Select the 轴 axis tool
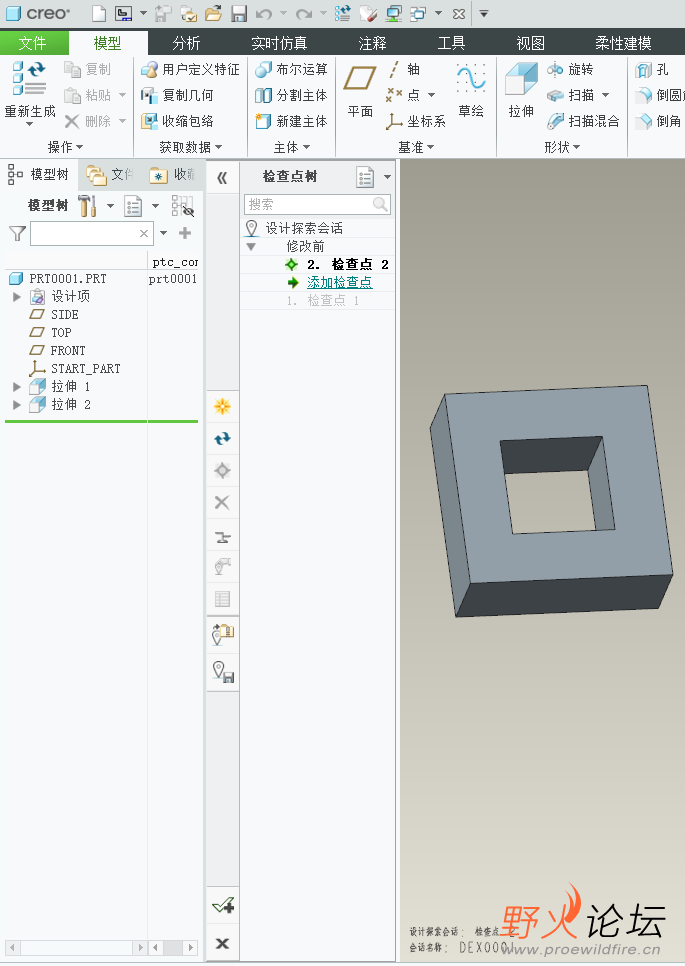The width and height of the screenshot is (685, 966). (403, 69)
